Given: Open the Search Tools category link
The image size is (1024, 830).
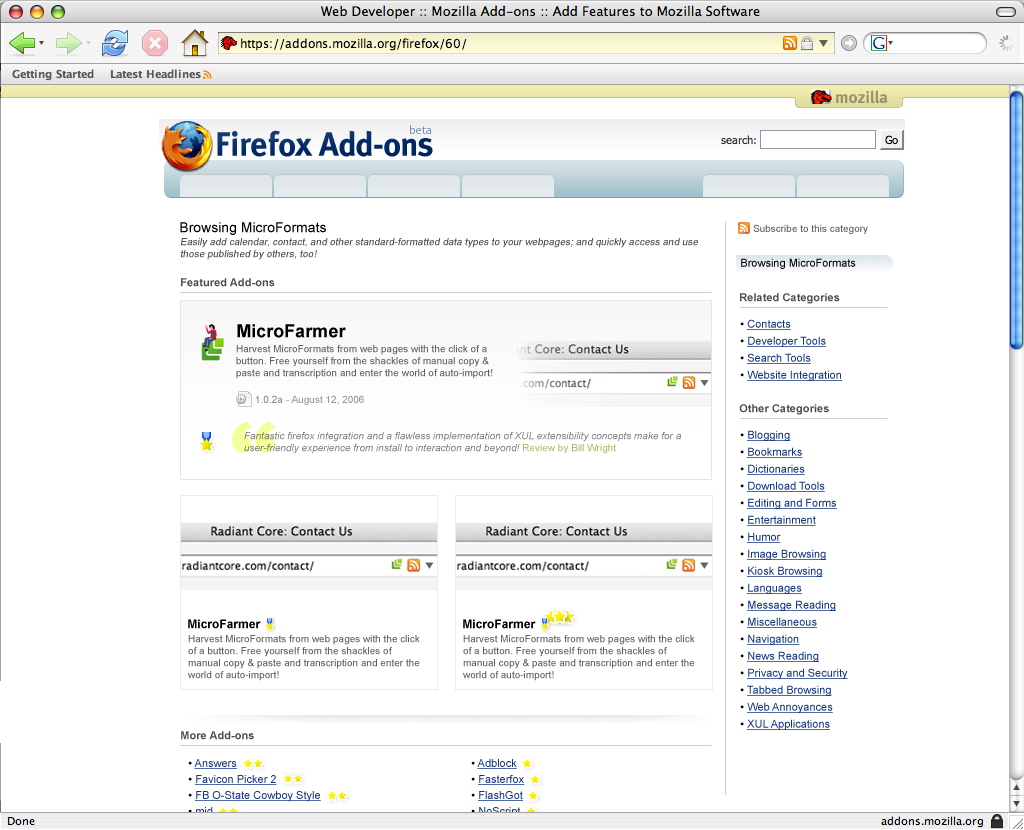Looking at the screenshot, I should pos(778,358).
